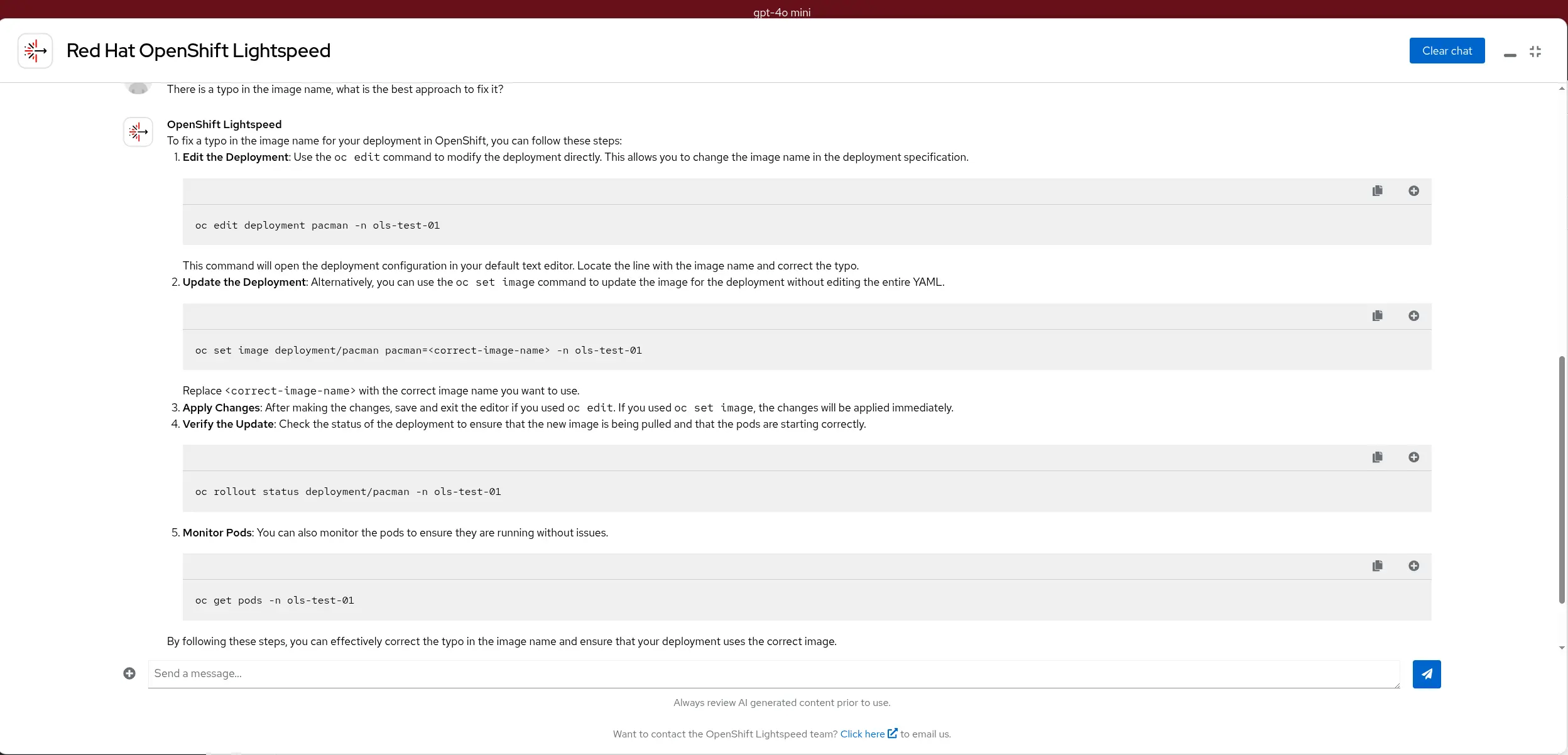Click plus icon on oc set image block
This screenshot has width=1568, height=755.
[x=1413, y=316]
